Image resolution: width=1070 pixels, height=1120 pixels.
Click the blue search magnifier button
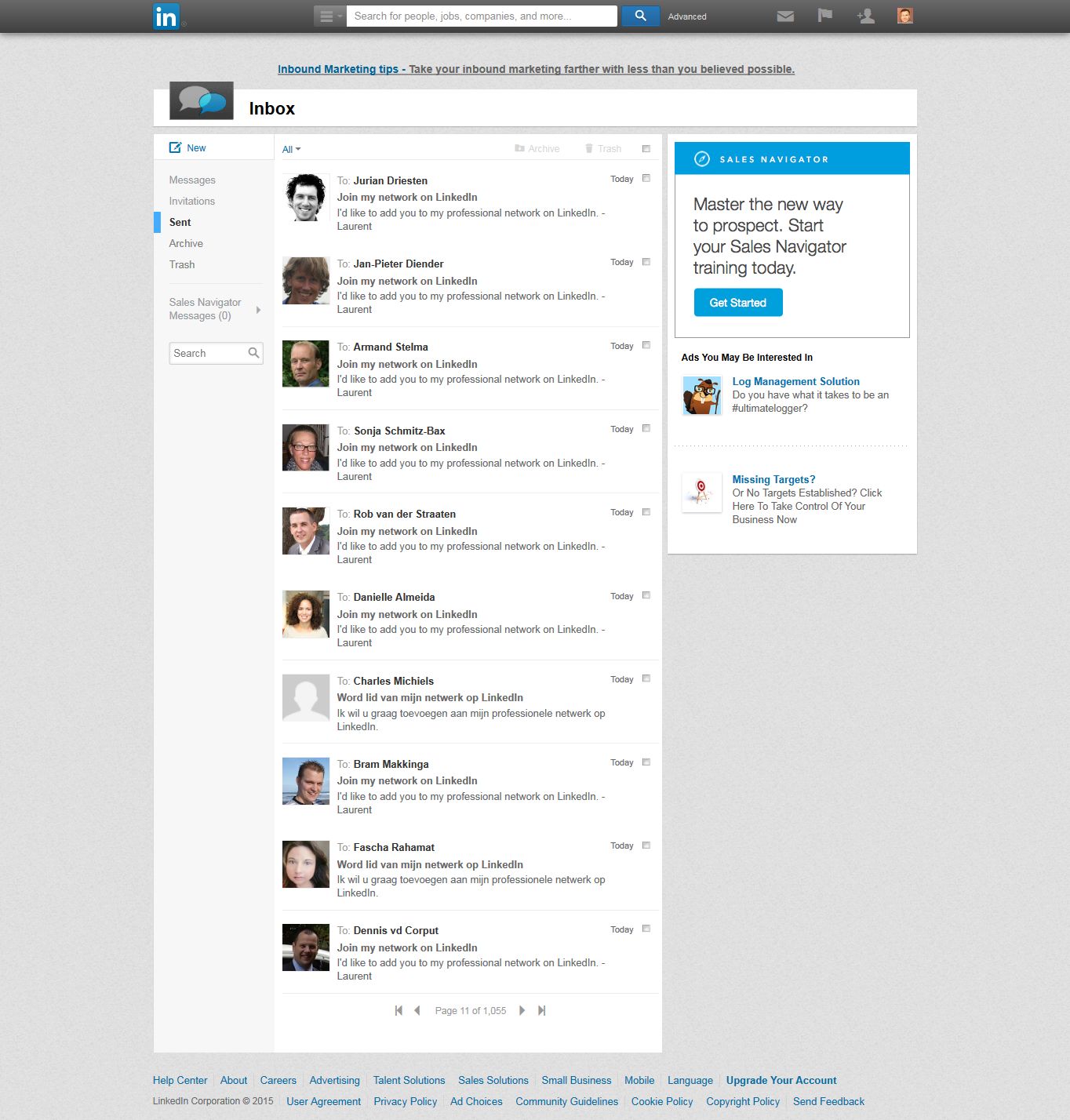[x=640, y=16]
